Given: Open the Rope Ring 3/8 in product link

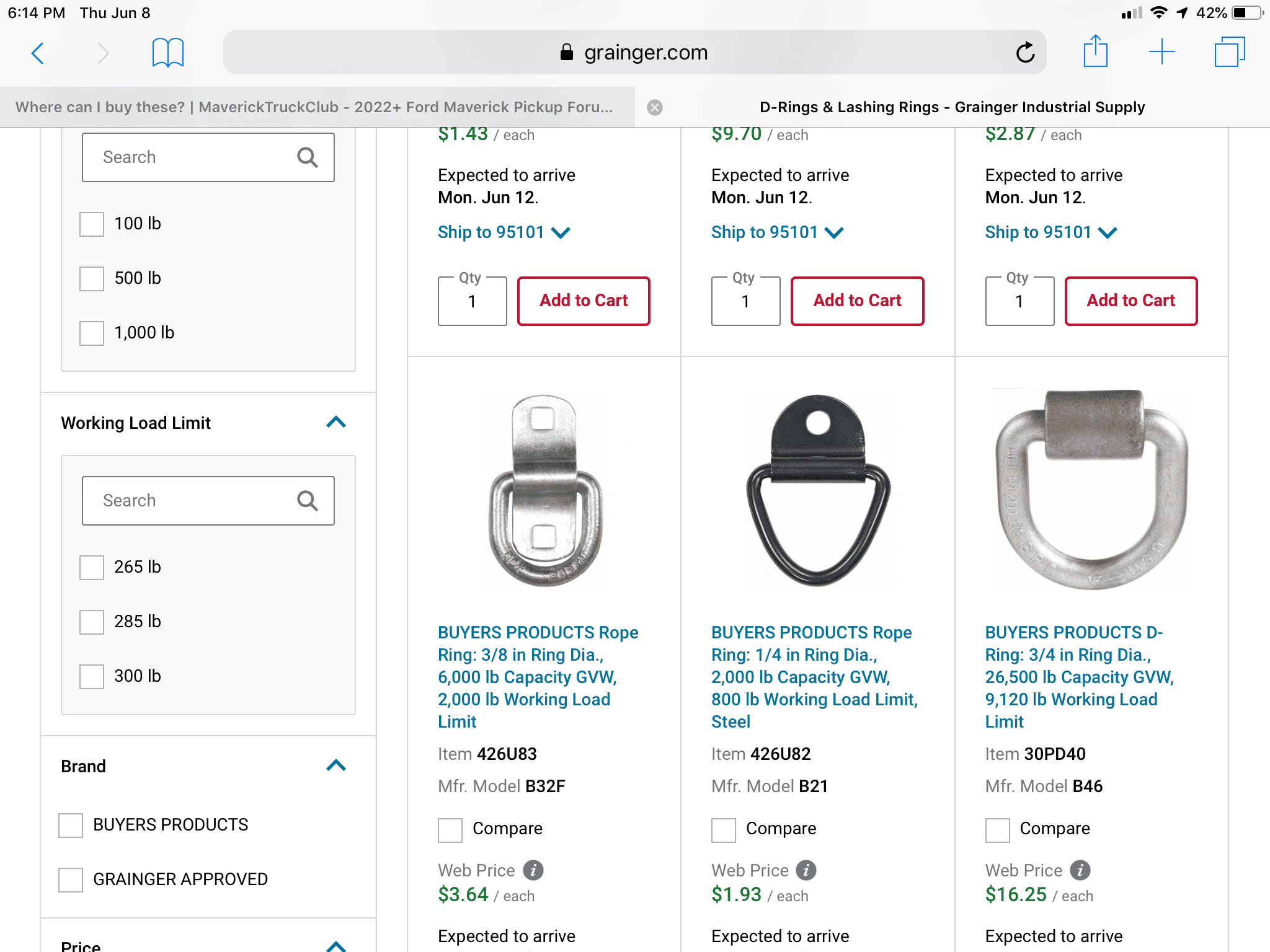Looking at the screenshot, I should 538,677.
